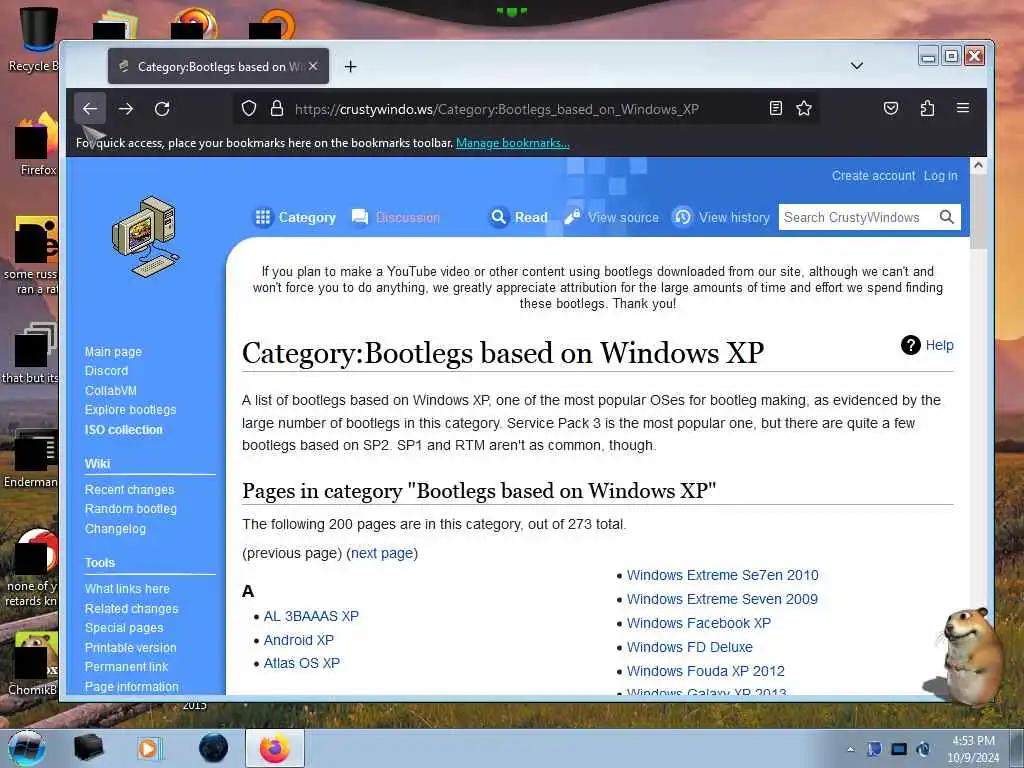Select the Read tab

[x=519, y=217]
